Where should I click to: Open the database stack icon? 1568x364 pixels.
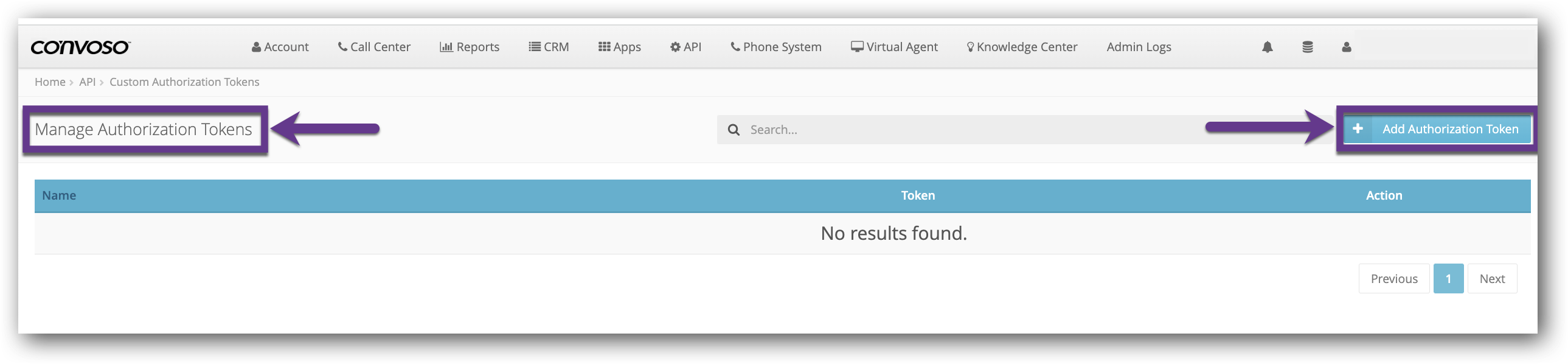click(1308, 47)
